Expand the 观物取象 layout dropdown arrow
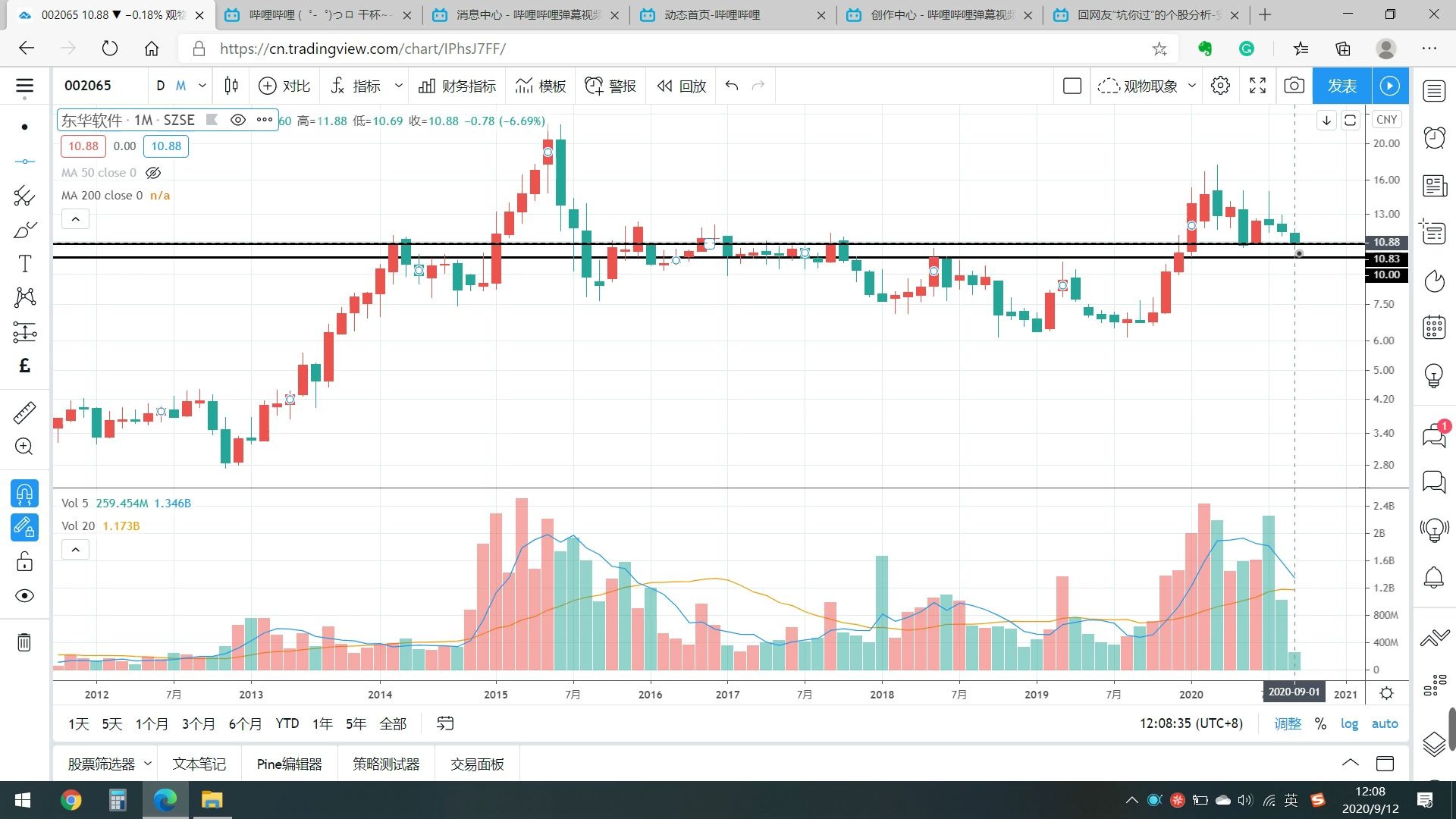 [1191, 86]
